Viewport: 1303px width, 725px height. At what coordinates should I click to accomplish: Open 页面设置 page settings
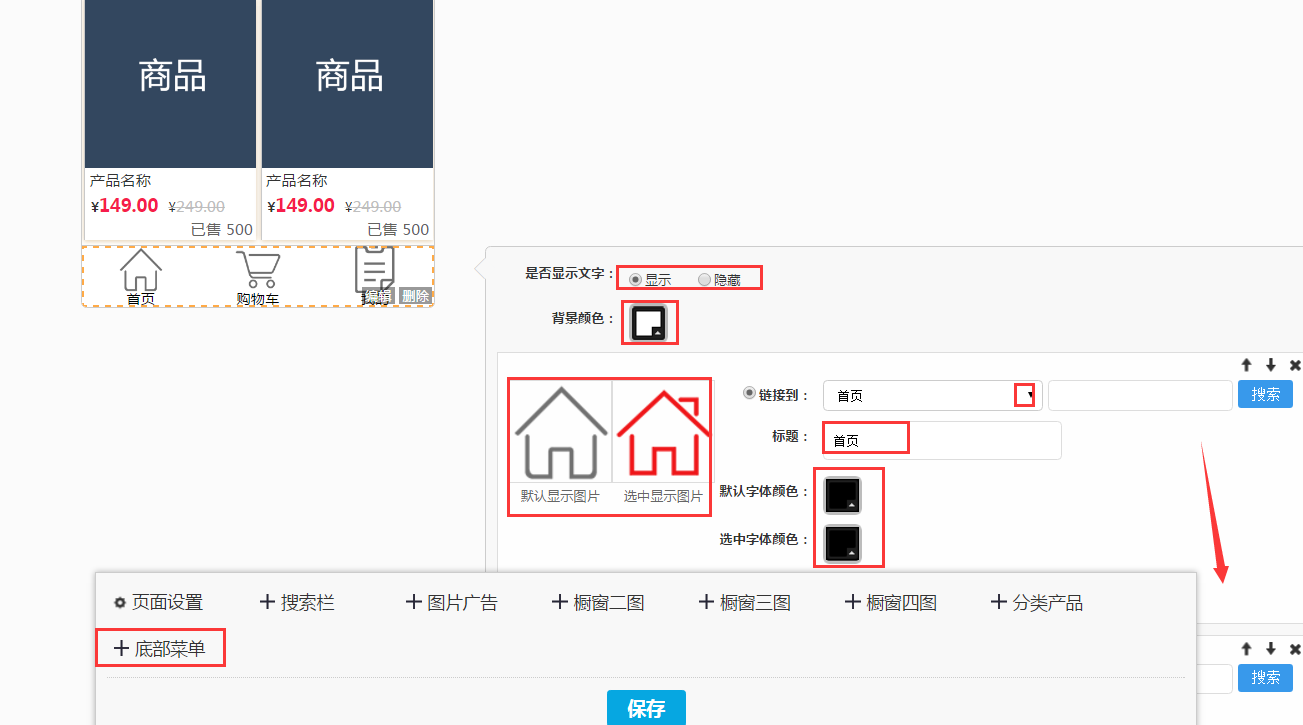point(159,603)
